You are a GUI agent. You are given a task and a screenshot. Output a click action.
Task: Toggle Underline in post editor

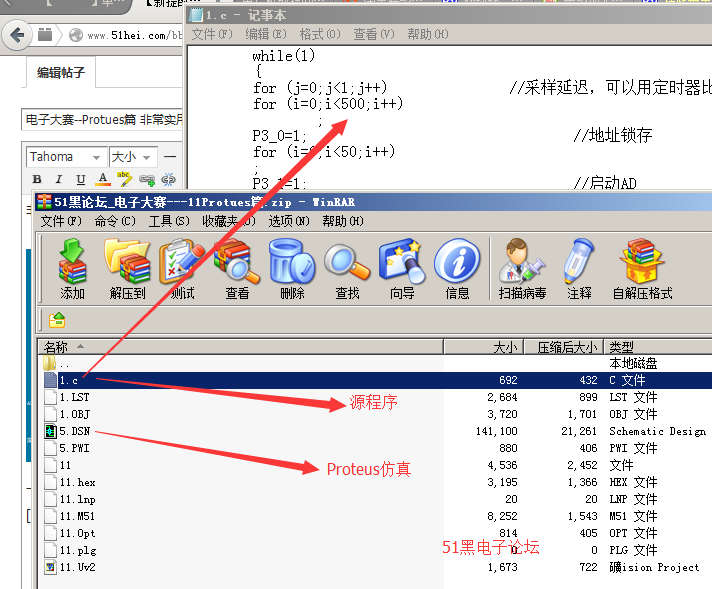coord(81,179)
